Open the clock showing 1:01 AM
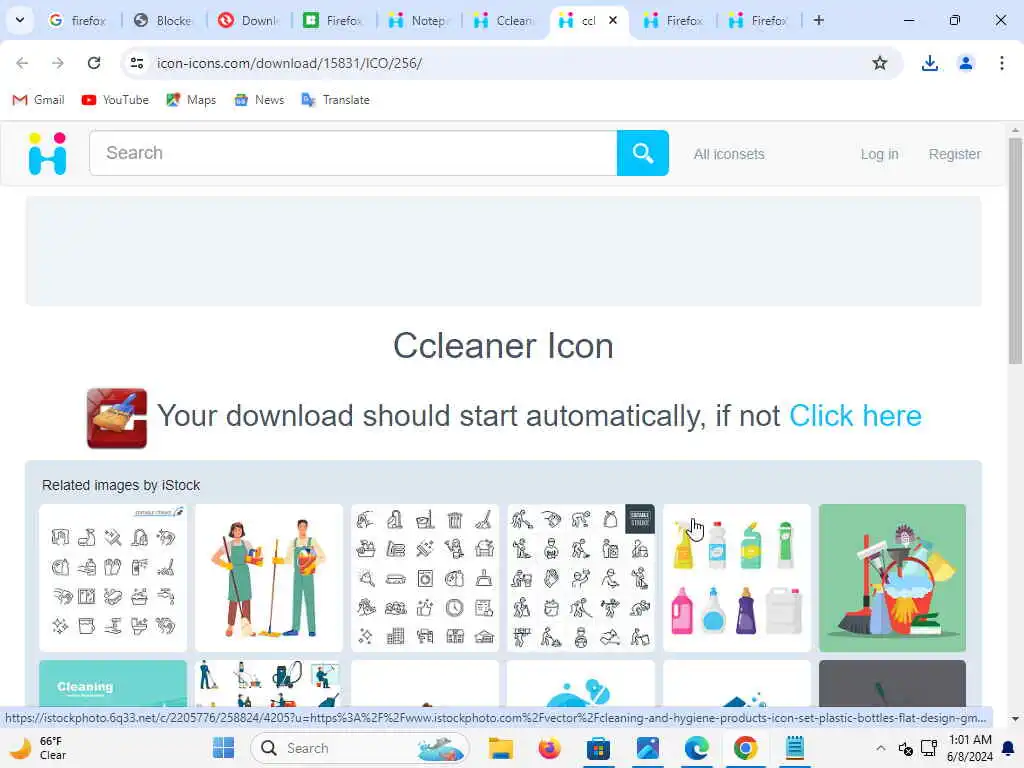1024x768 pixels. [970, 748]
